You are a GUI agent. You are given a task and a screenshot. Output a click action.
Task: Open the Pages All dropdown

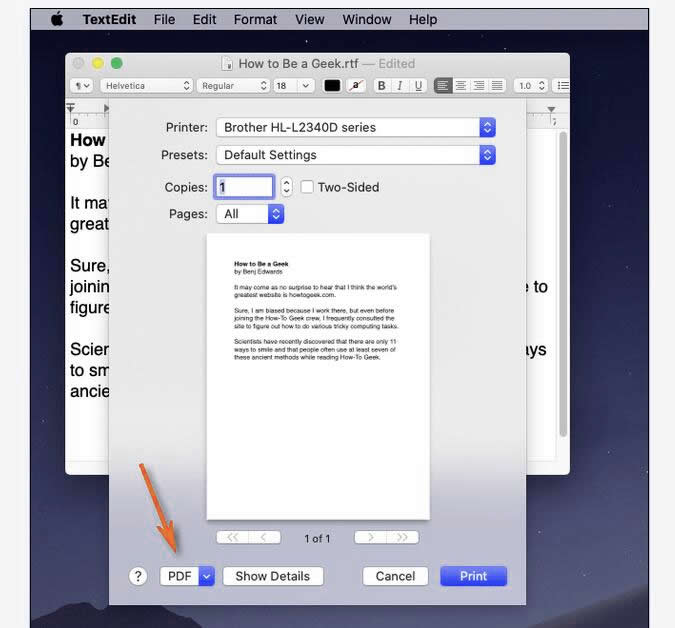click(x=250, y=214)
